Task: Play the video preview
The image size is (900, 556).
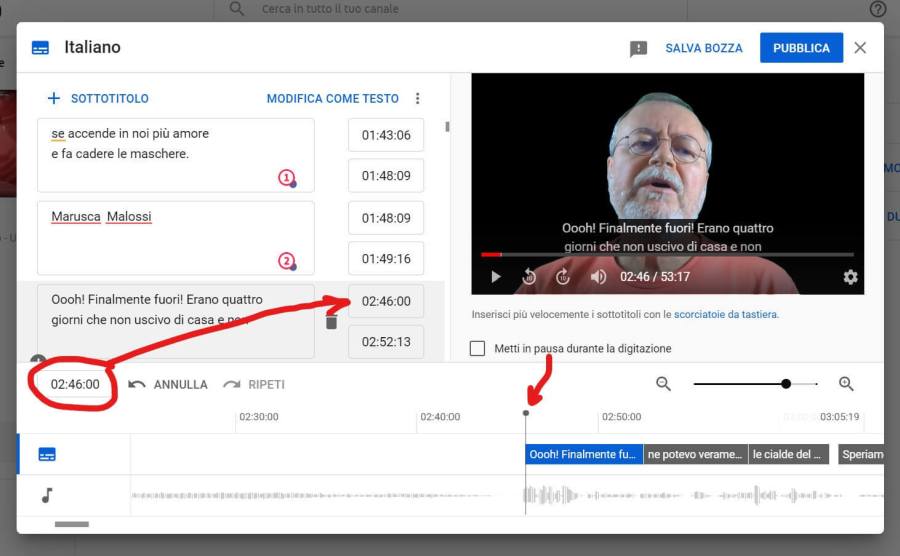Action: (x=495, y=277)
